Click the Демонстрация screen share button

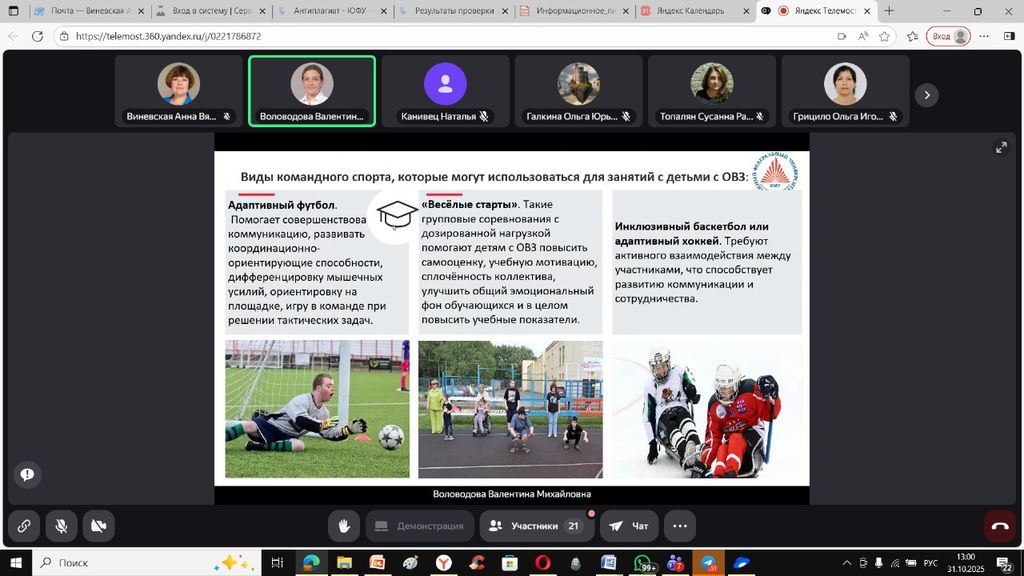pos(419,526)
